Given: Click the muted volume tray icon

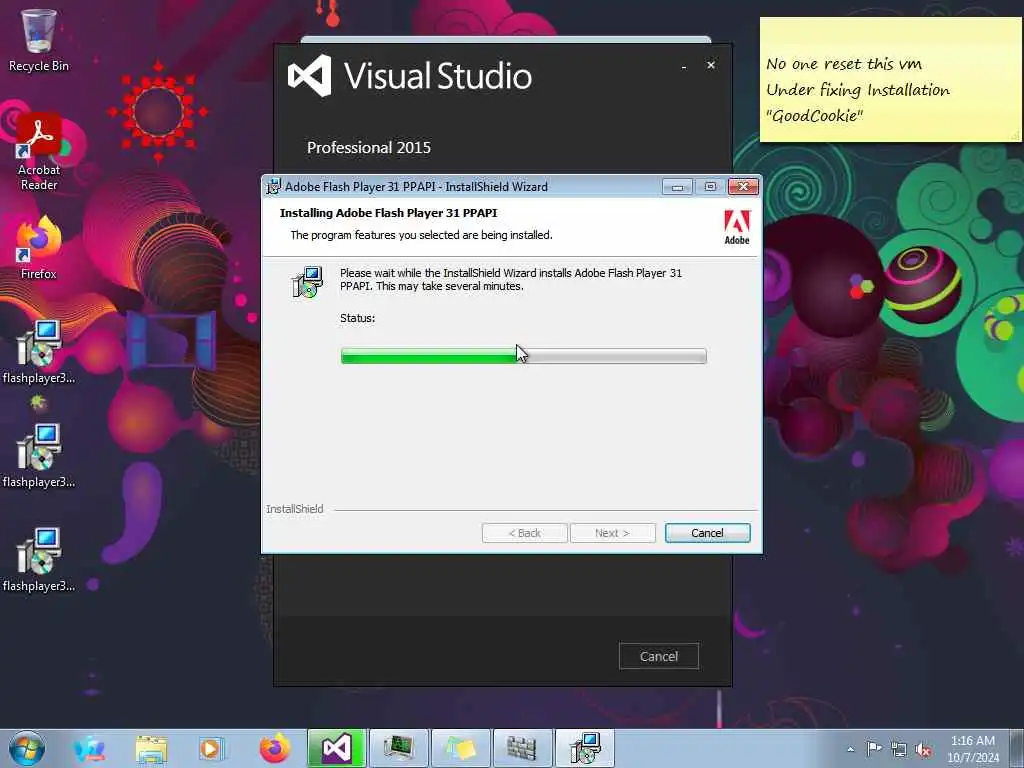Looking at the screenshot, I should tap(923, 749).
